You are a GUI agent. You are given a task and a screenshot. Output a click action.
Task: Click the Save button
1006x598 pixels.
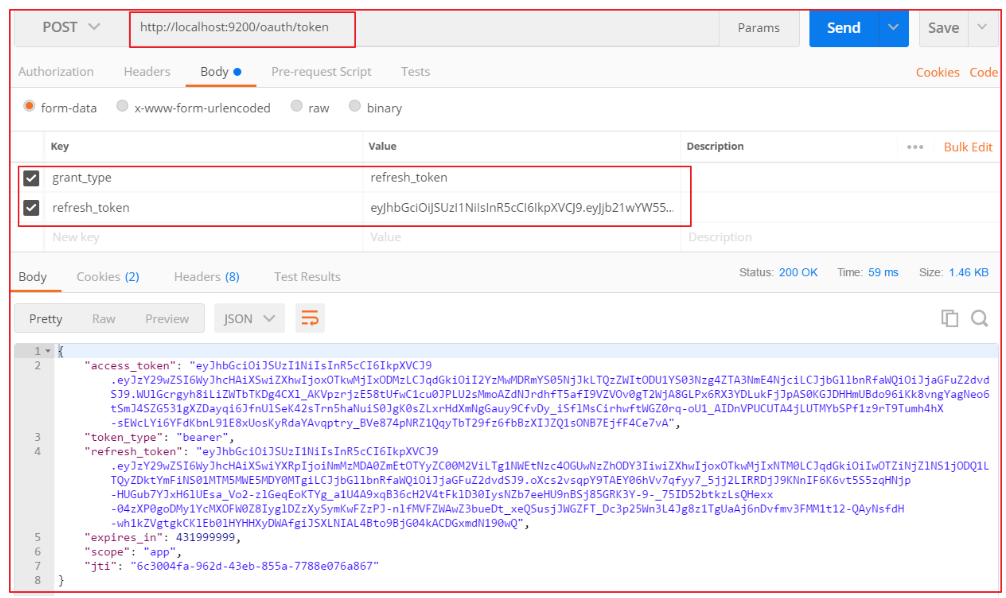click(943, 28)
